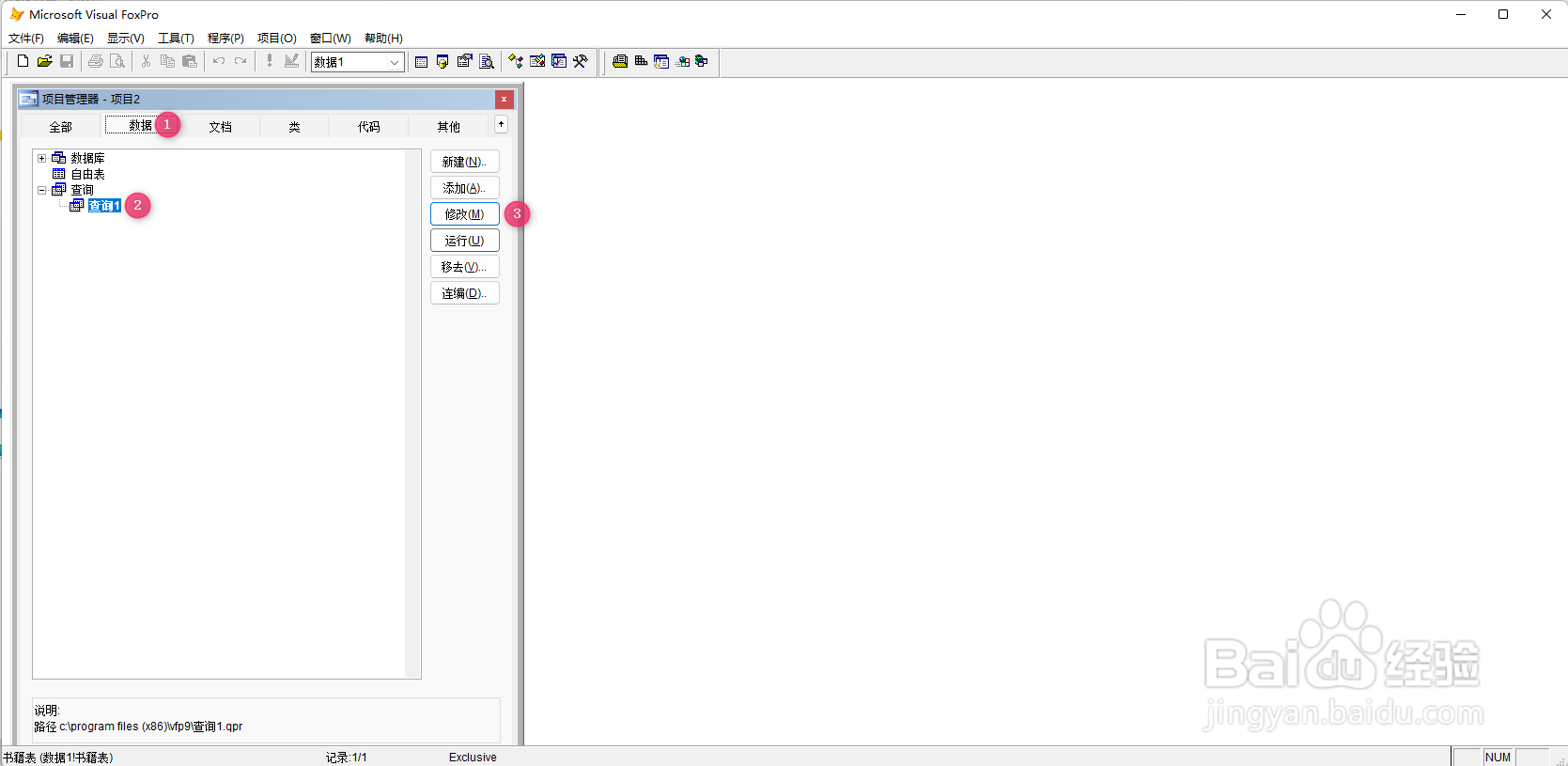Screen dimensions: 1568x766
Task: Open the 显示(V) menu
Action: coord(125,39)
